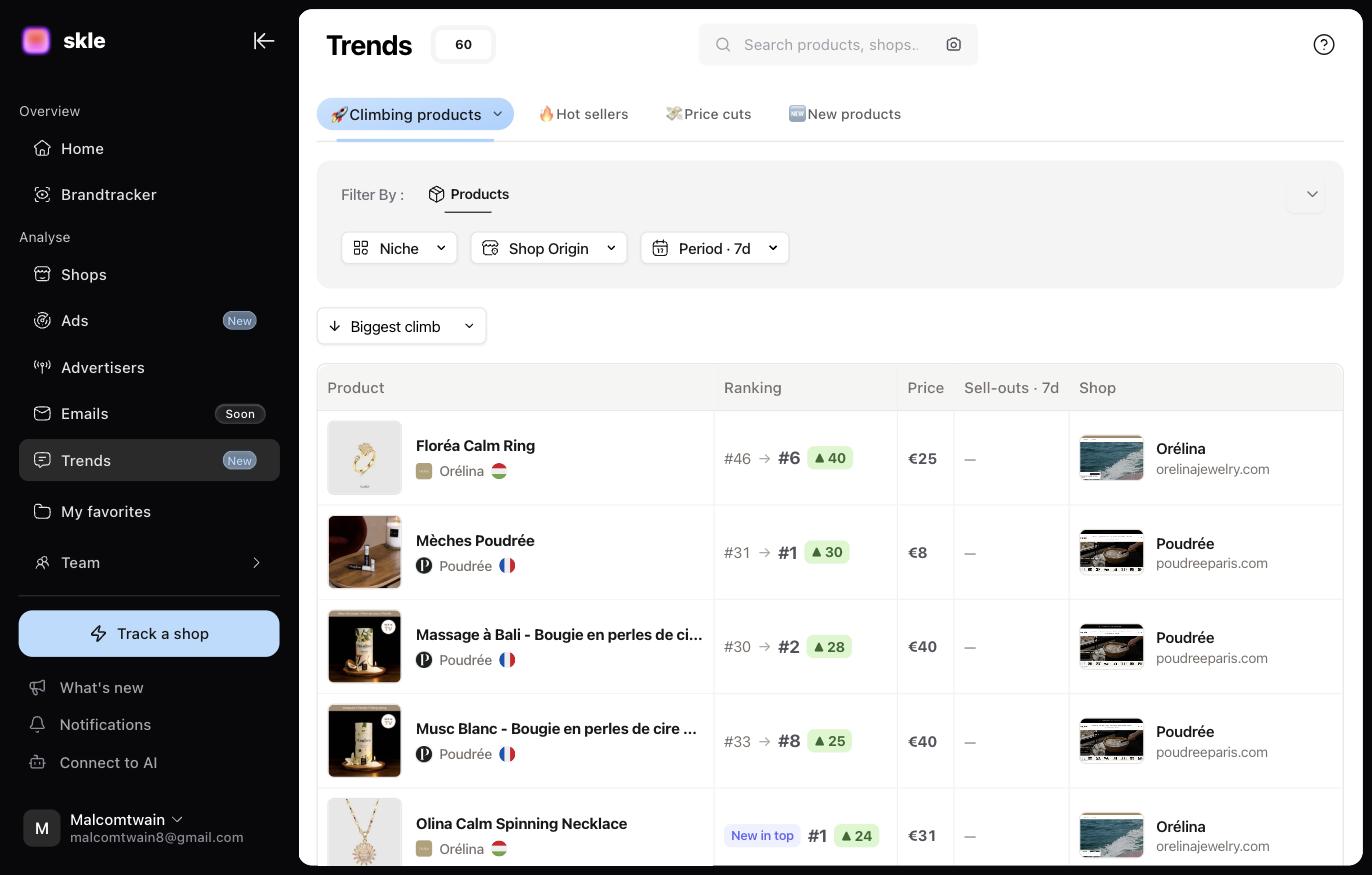Open the orelinajewelry.com shop link for Floréa Calm Ring
The image size is (1372, 875).
pos(1213,469)
